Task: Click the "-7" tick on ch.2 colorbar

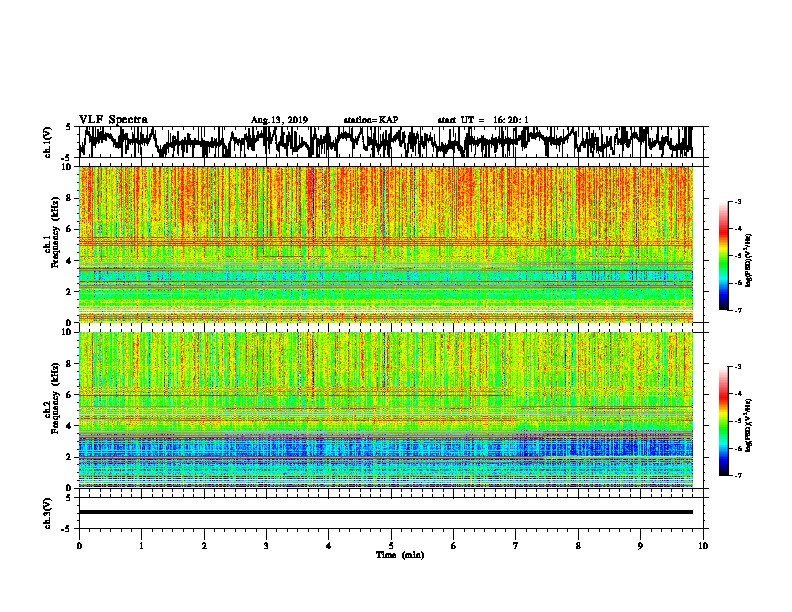Action: click(x=737, y=475)
